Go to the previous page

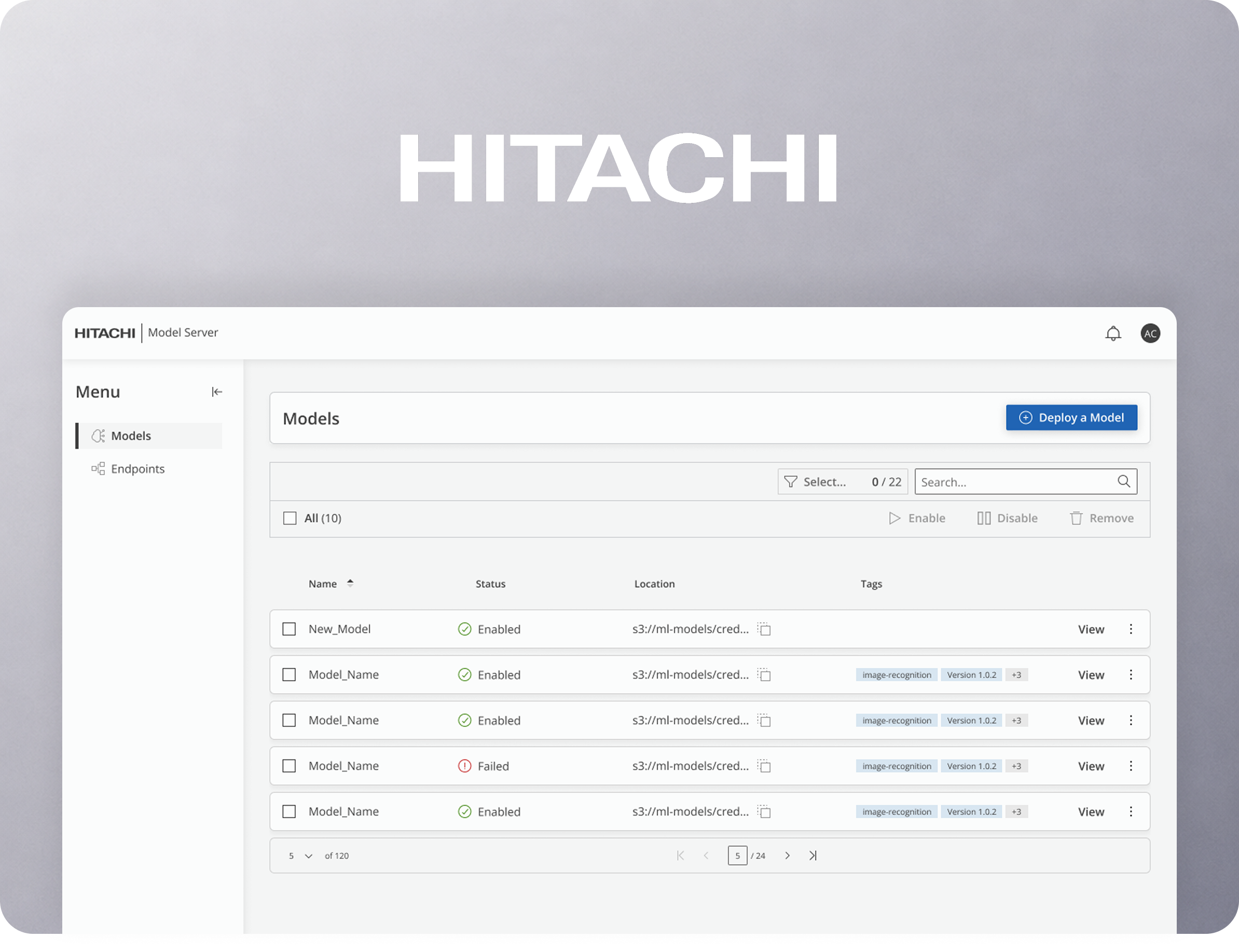tap(706, 856)
